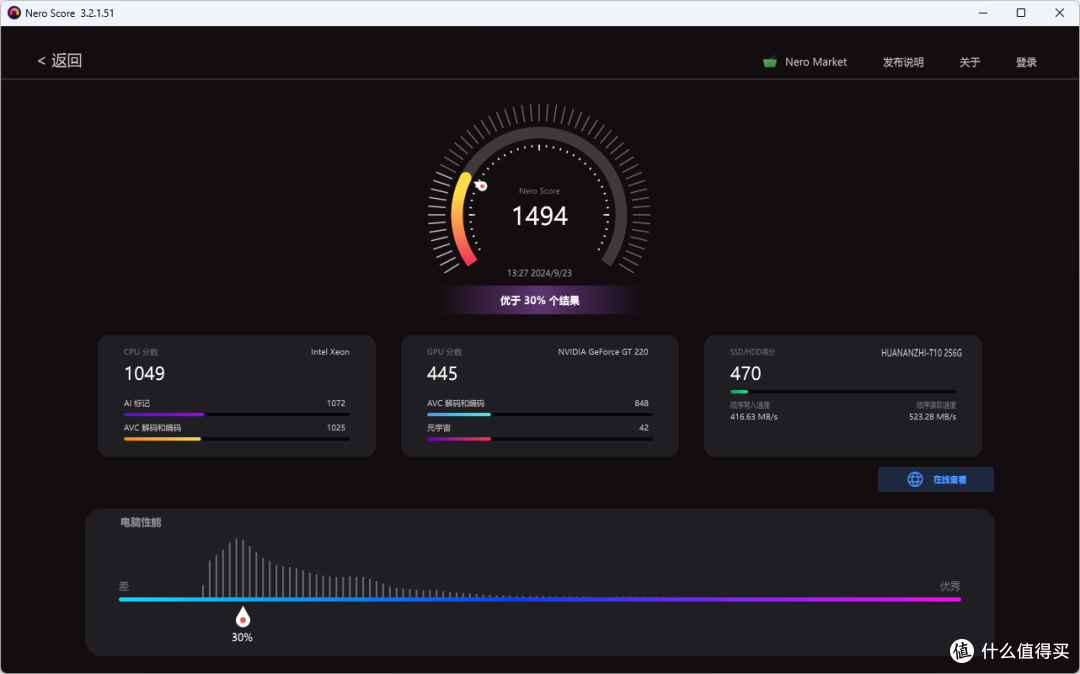1080x674 pixels.
Task: Maximize the Nero Score window
Action: tap(1021, 12)
